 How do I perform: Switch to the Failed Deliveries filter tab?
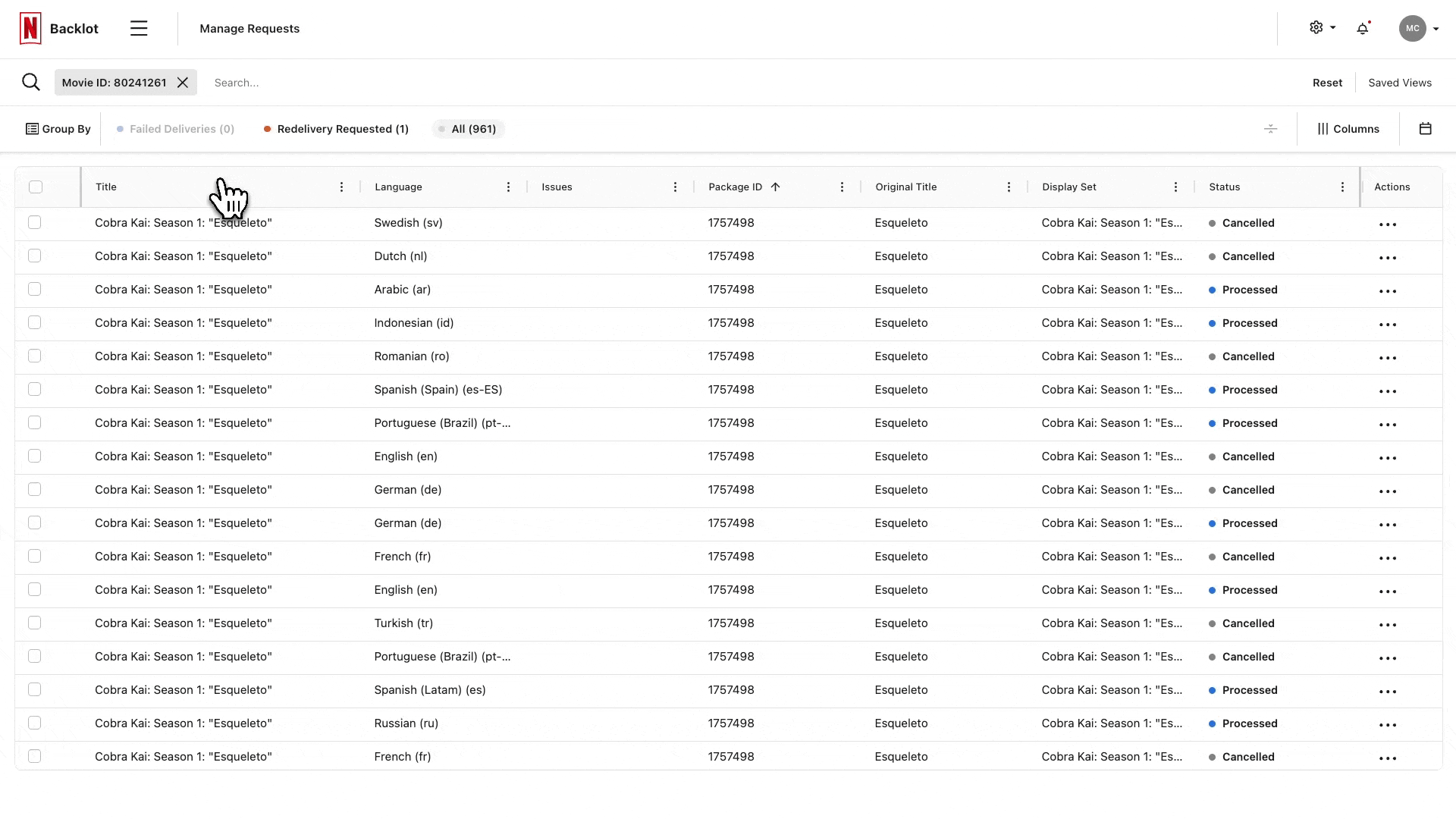coord(175,129)
